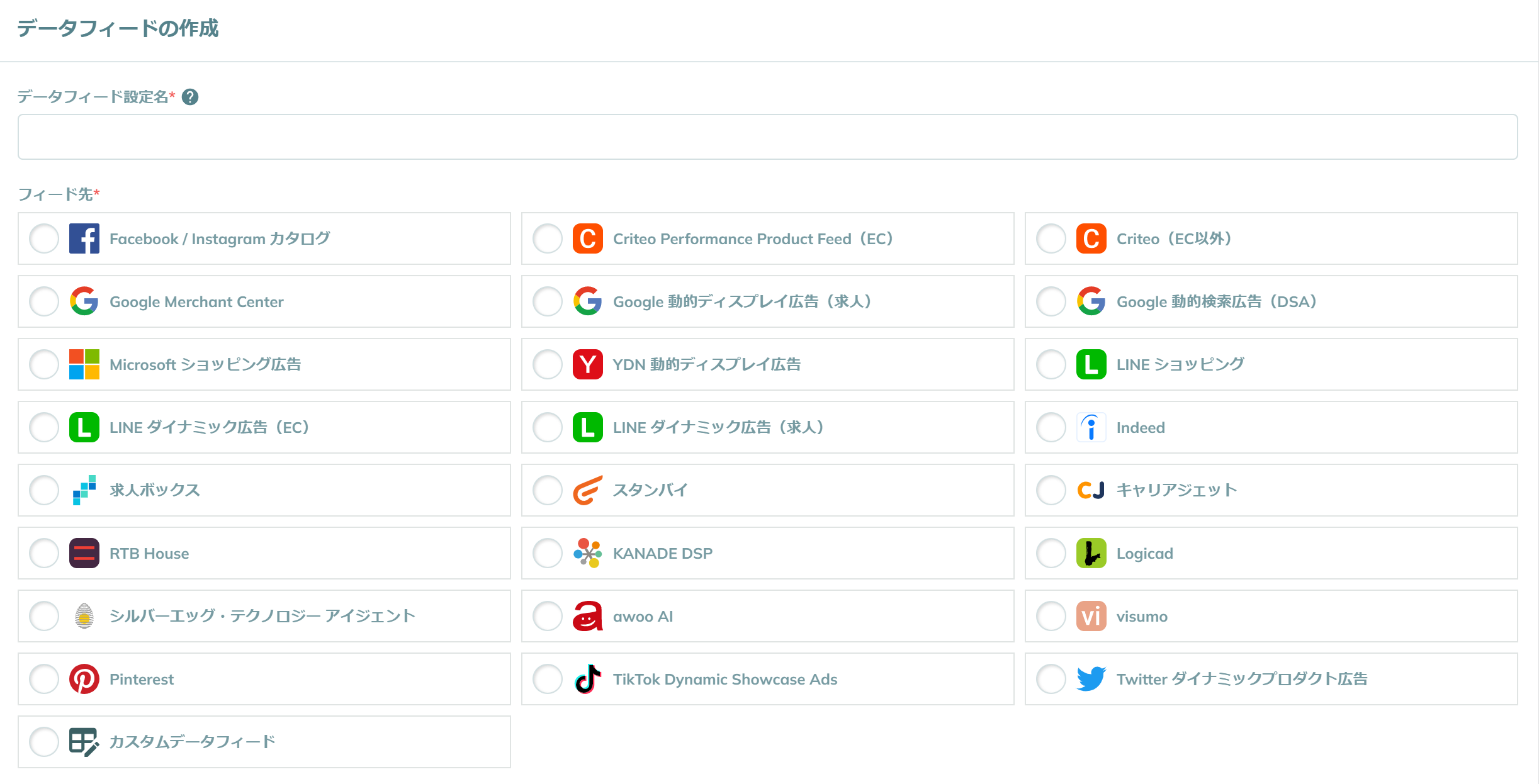Viewport: 1539px width, 784px height.
Task: Select the visumo radio button
Action: [1051, 616]
